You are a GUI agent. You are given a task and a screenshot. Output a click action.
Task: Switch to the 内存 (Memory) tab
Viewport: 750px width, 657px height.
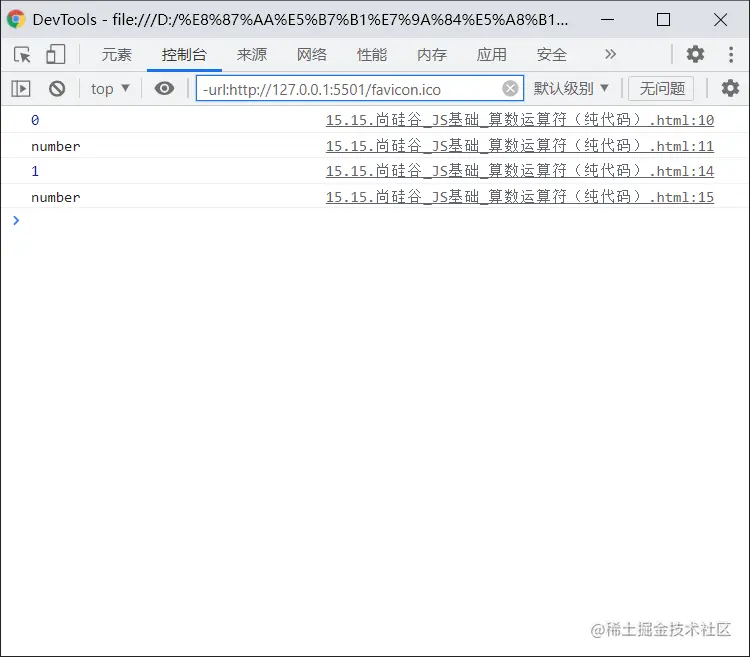click(431, 55)
